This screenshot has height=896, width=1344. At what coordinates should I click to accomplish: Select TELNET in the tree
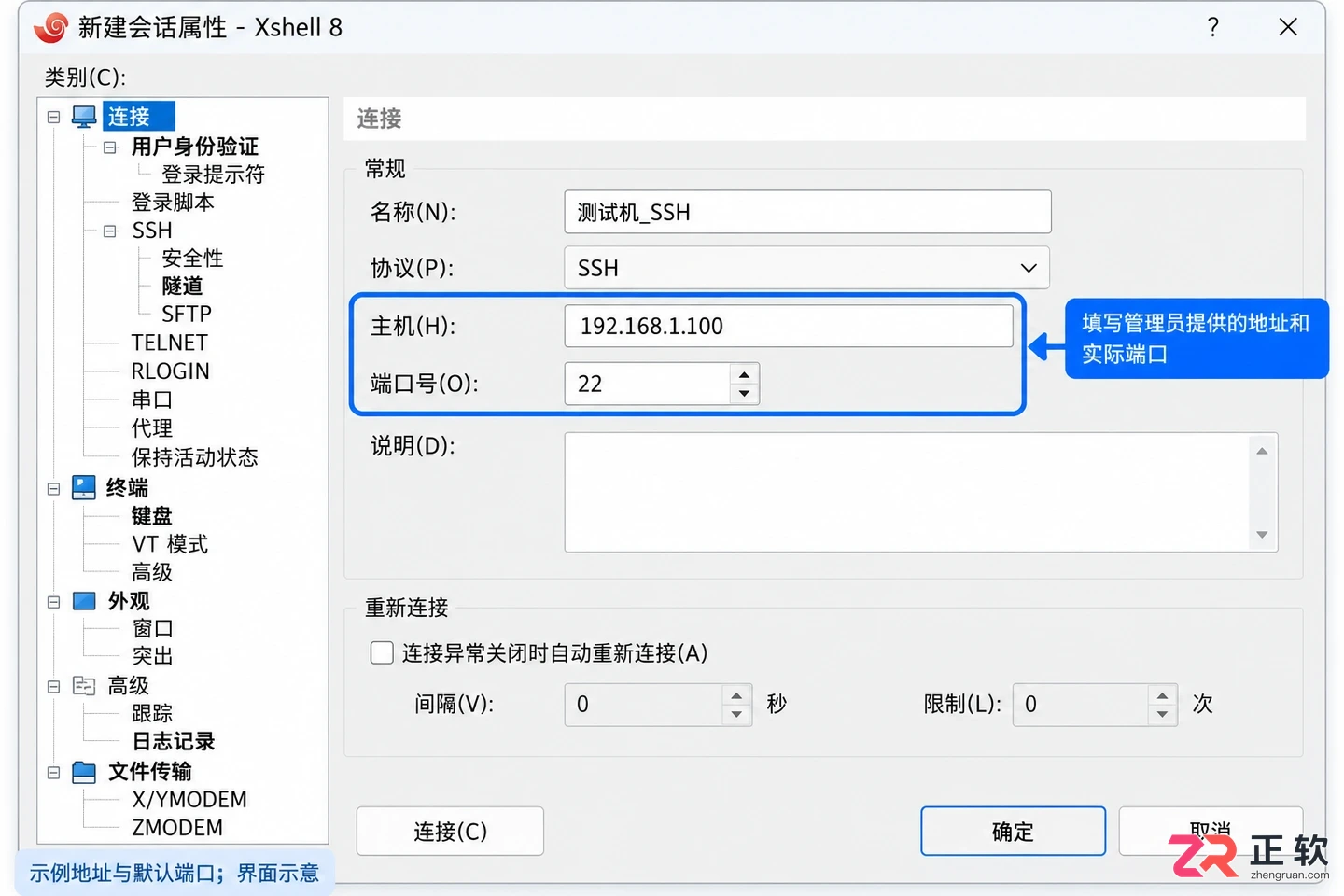coord(169,343)
